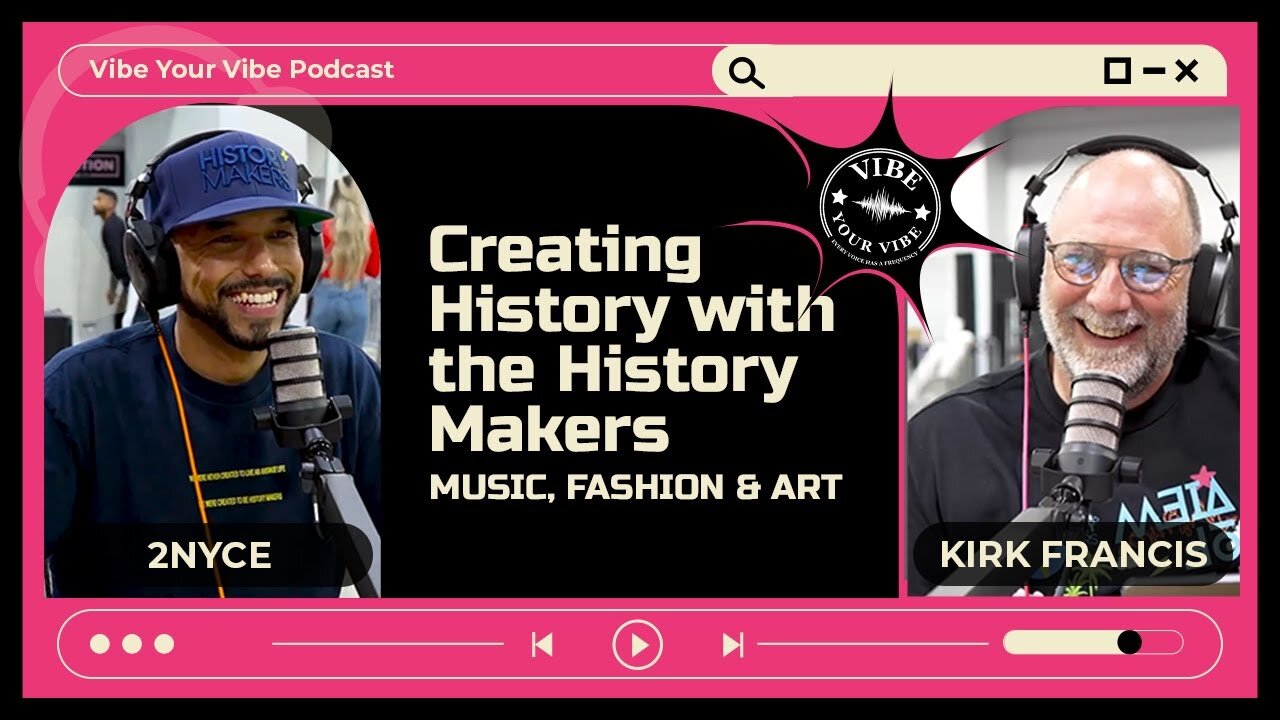The height and width of the screenshot is (720, 1280).
Task: Skip to the next track icon
Action: 733,645
